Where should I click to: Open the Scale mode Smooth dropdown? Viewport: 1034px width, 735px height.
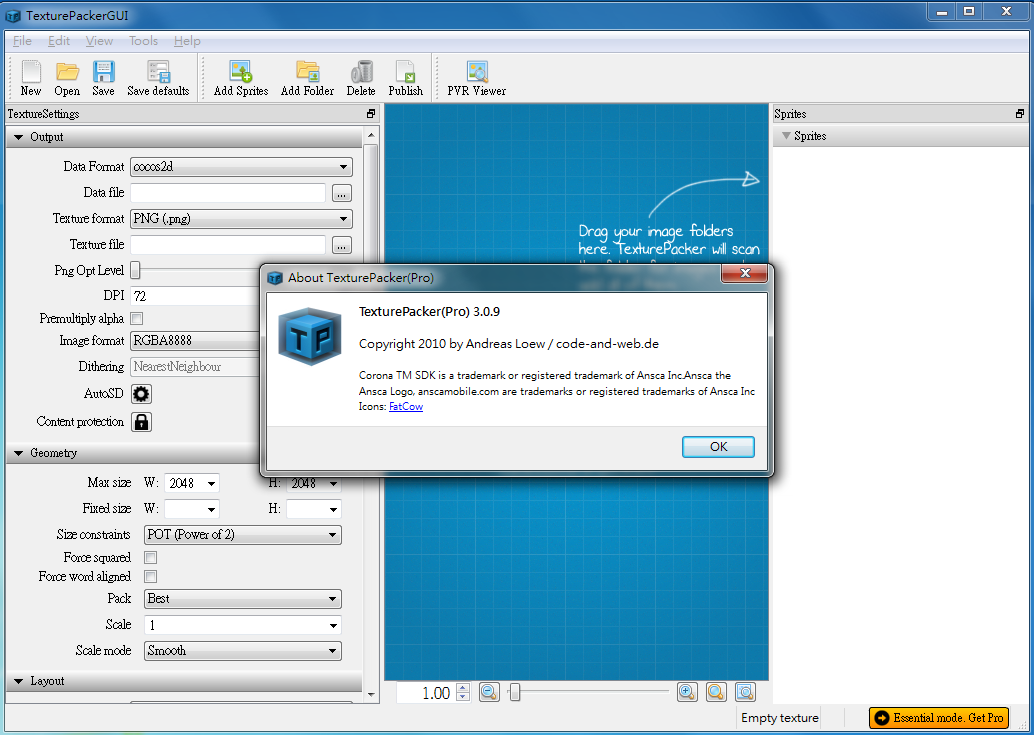pos(243,651)
